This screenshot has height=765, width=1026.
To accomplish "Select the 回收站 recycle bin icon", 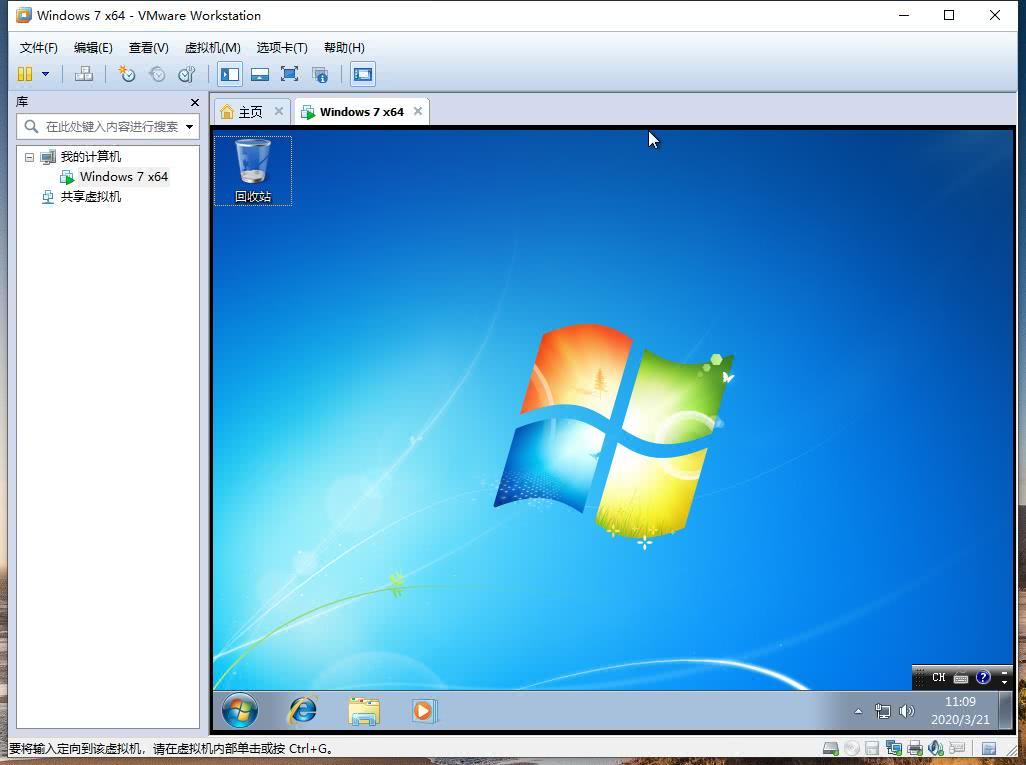I will [253, 171].
